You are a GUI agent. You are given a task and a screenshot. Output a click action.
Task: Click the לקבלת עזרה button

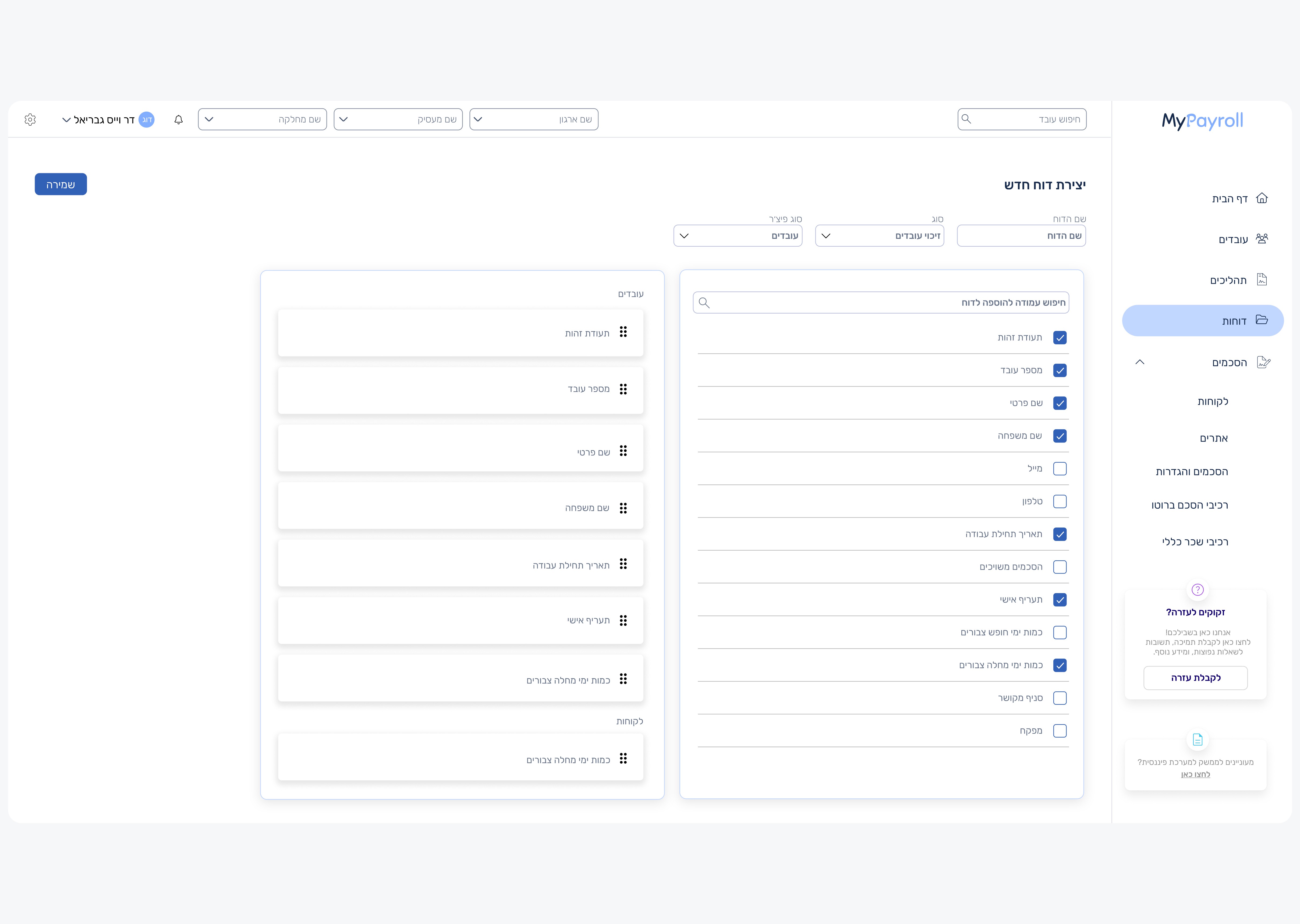point(1196,678)
